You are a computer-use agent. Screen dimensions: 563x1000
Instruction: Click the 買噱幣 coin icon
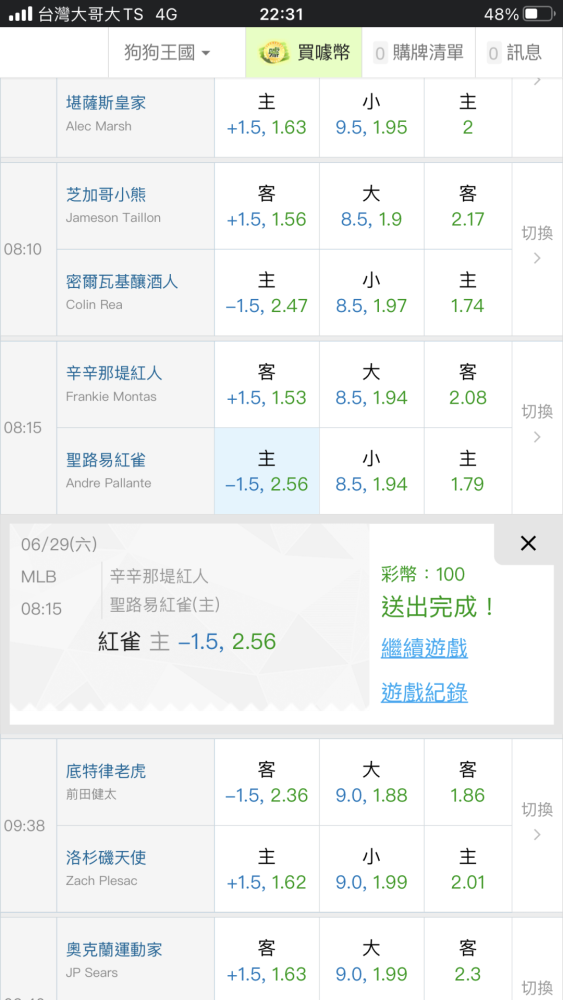(272, 52)
